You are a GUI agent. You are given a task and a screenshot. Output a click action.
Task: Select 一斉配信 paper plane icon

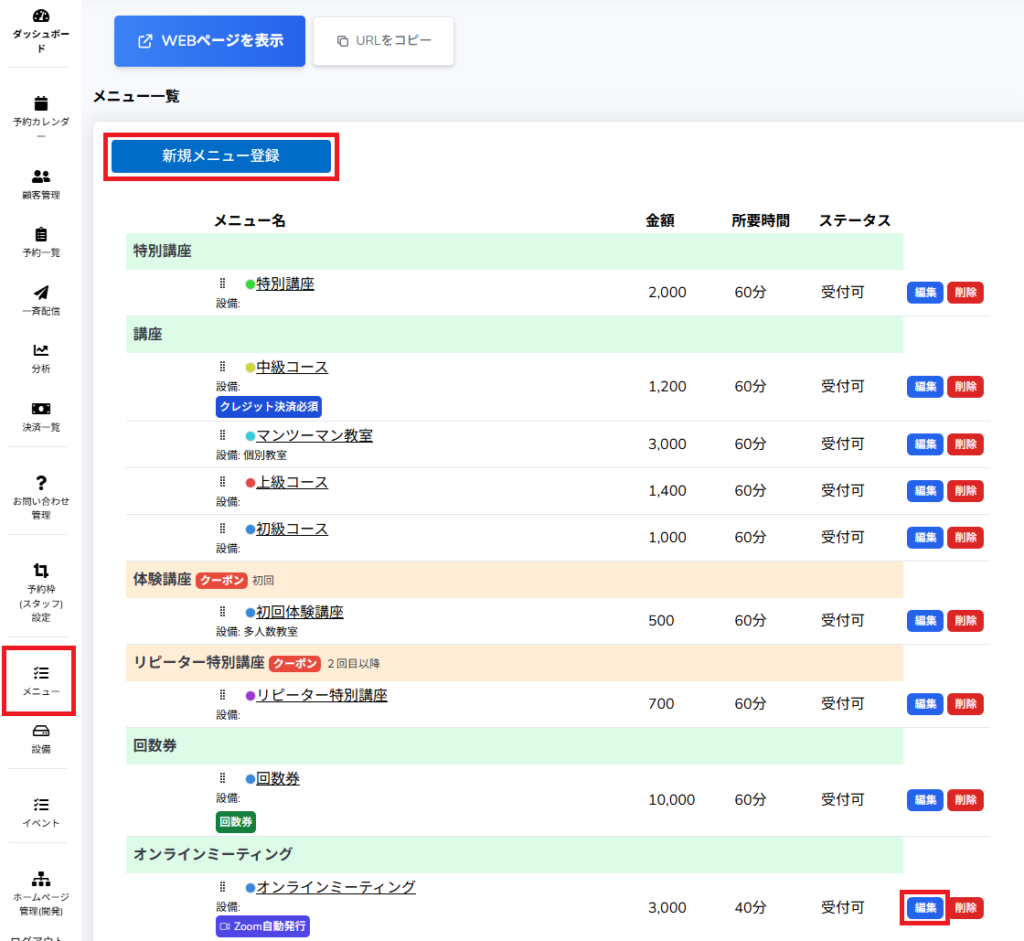(41, 293)
